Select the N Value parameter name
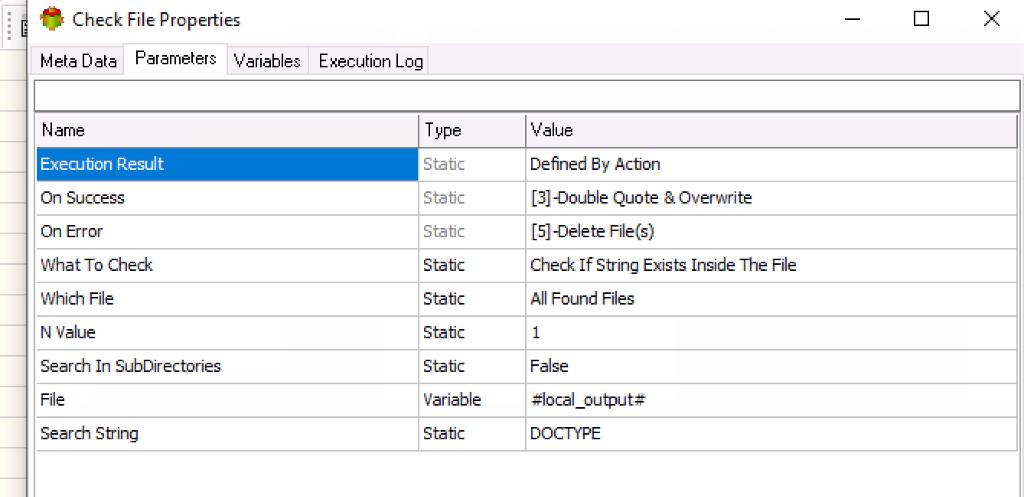 click(x=227, y=332)
